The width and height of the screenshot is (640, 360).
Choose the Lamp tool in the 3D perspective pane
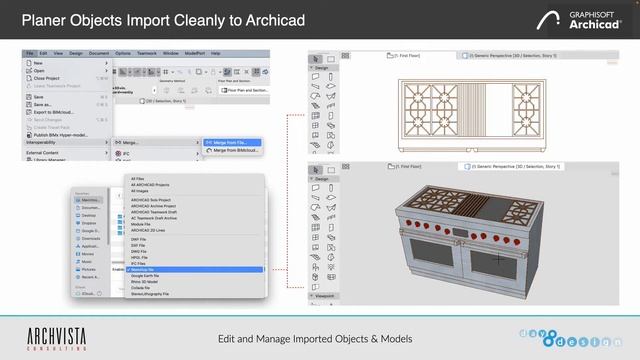point(331,267)
